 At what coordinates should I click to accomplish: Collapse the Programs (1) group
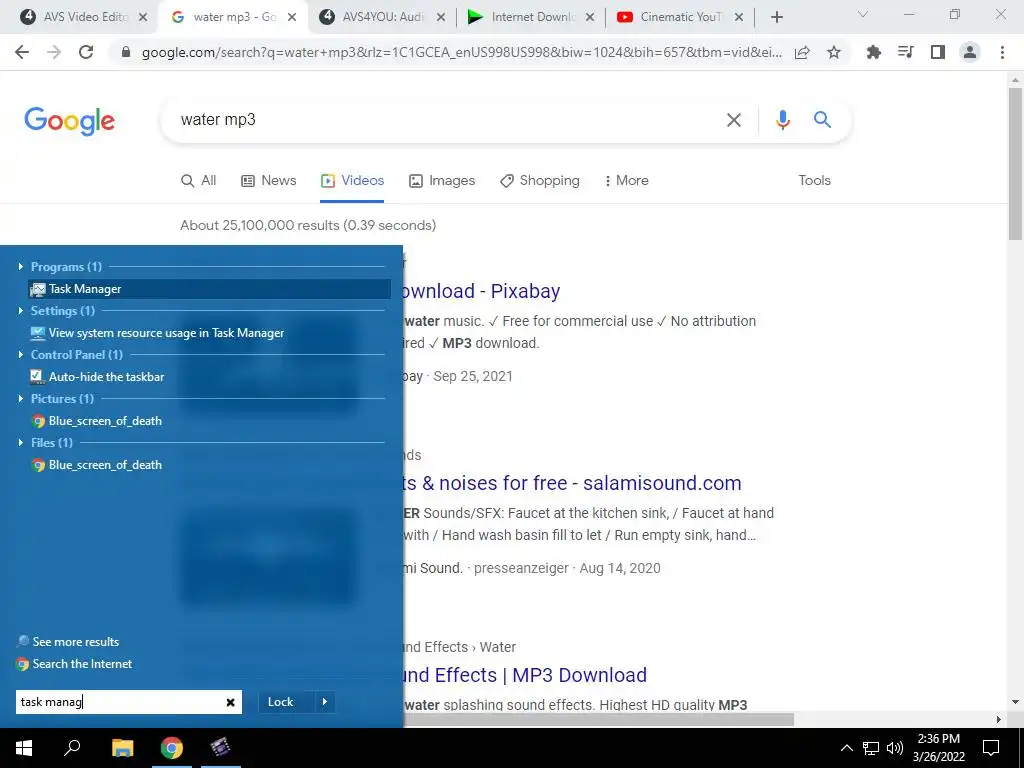21,266
